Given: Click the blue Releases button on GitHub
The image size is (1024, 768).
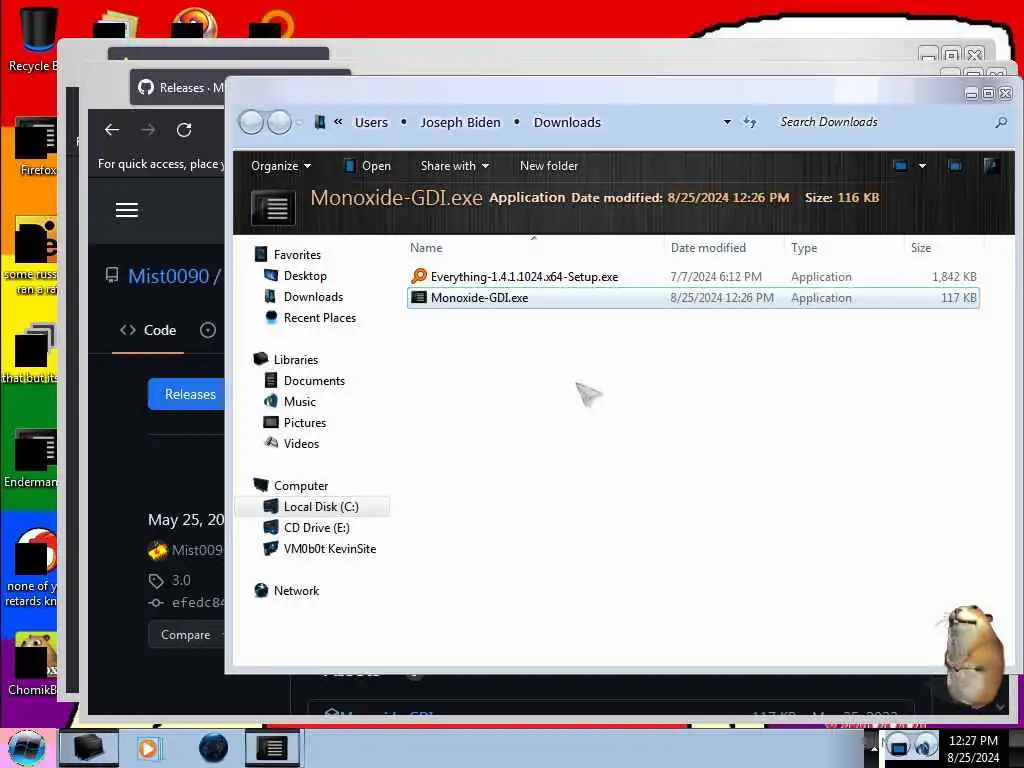Looking at the screenshot, I should point(186,394).
